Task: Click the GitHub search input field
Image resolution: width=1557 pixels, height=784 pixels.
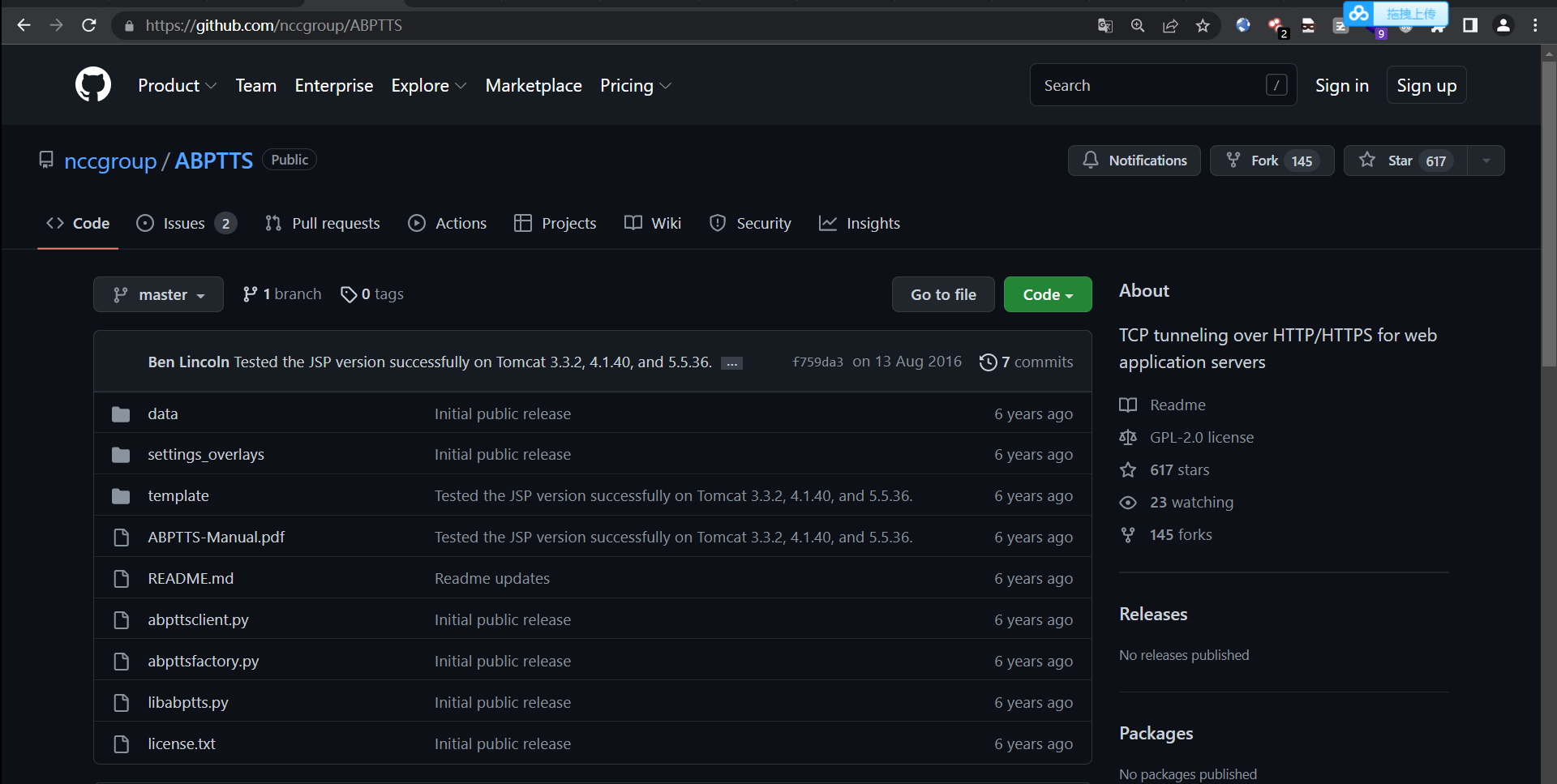Action: [1163, 85]
